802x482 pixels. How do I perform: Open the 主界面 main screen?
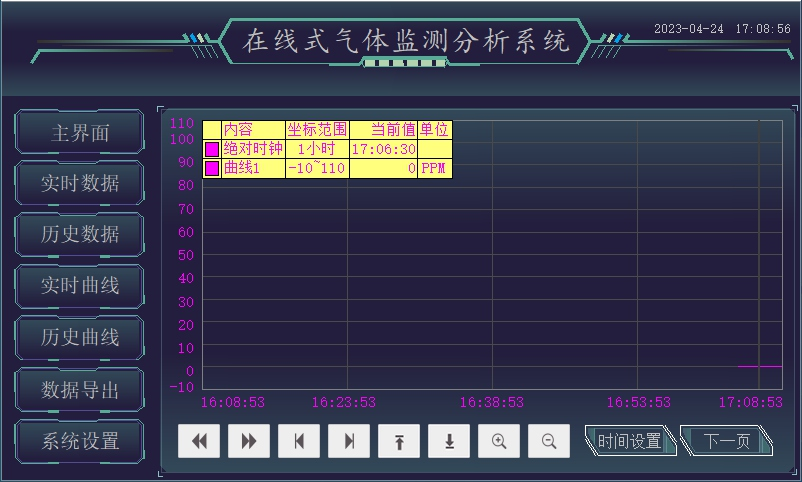coord(80,133)
